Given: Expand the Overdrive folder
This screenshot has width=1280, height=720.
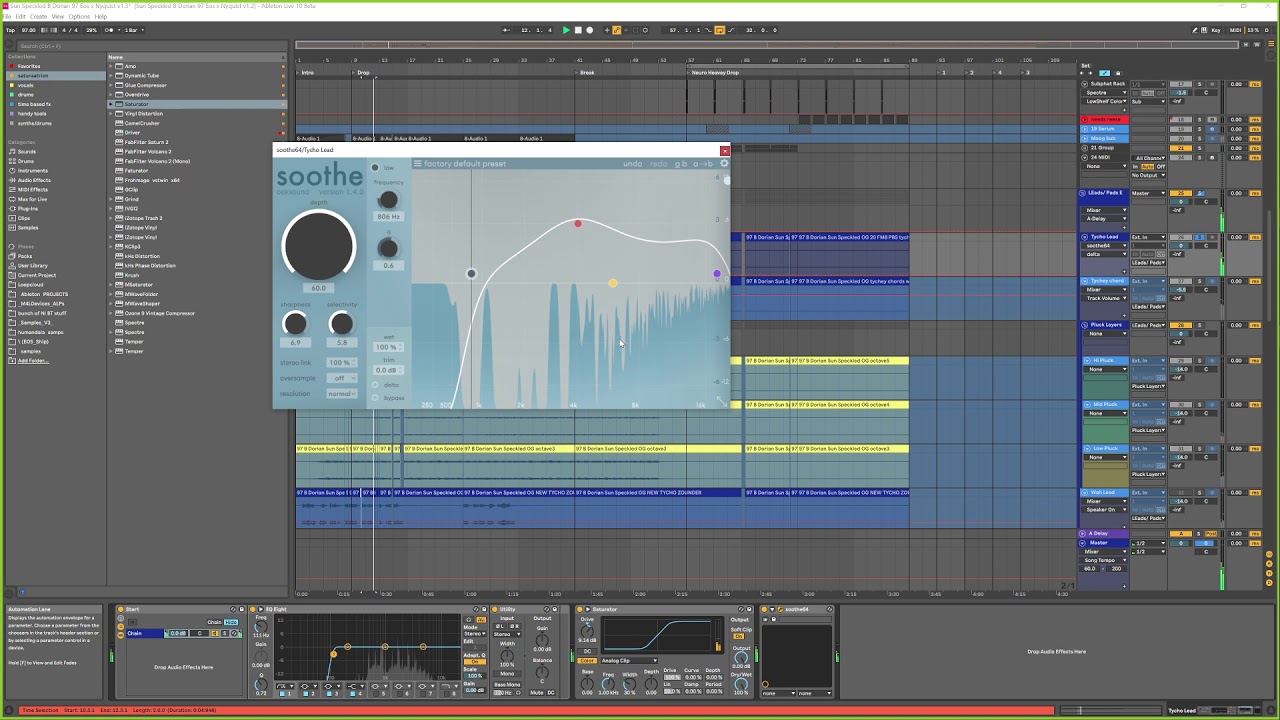Looking at the screenshot, I should click(113, 95).
